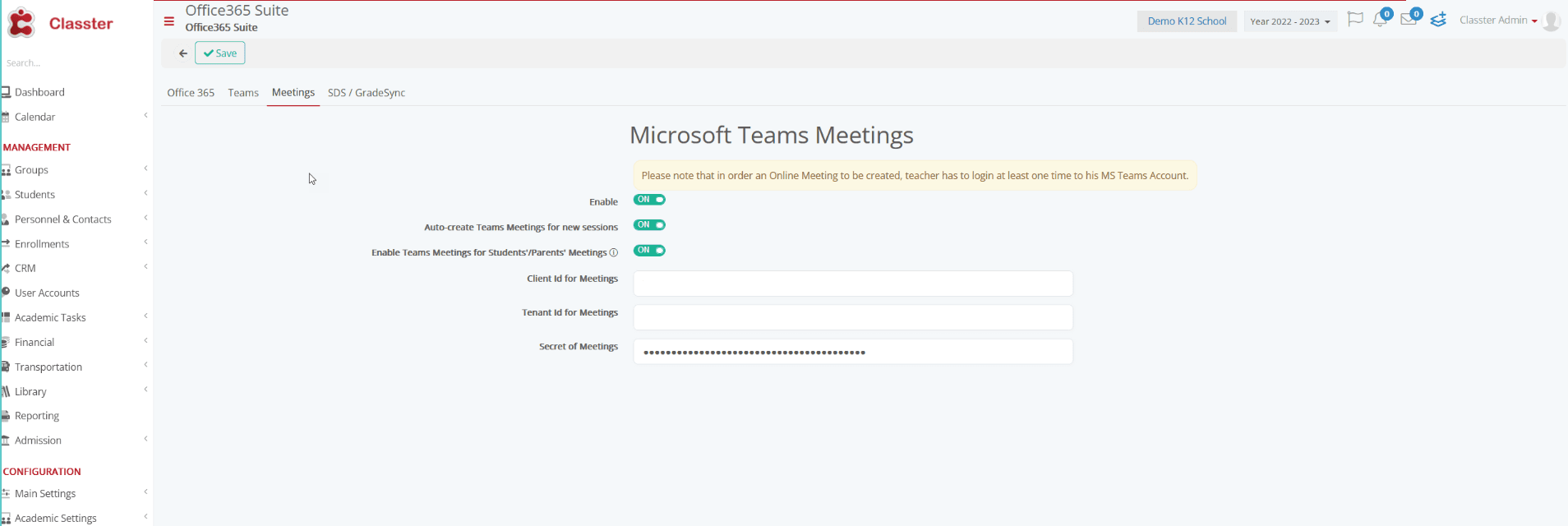
Task: Click the Financial sidebar icon
Action: pyautogui.click(x=6, y=342)
